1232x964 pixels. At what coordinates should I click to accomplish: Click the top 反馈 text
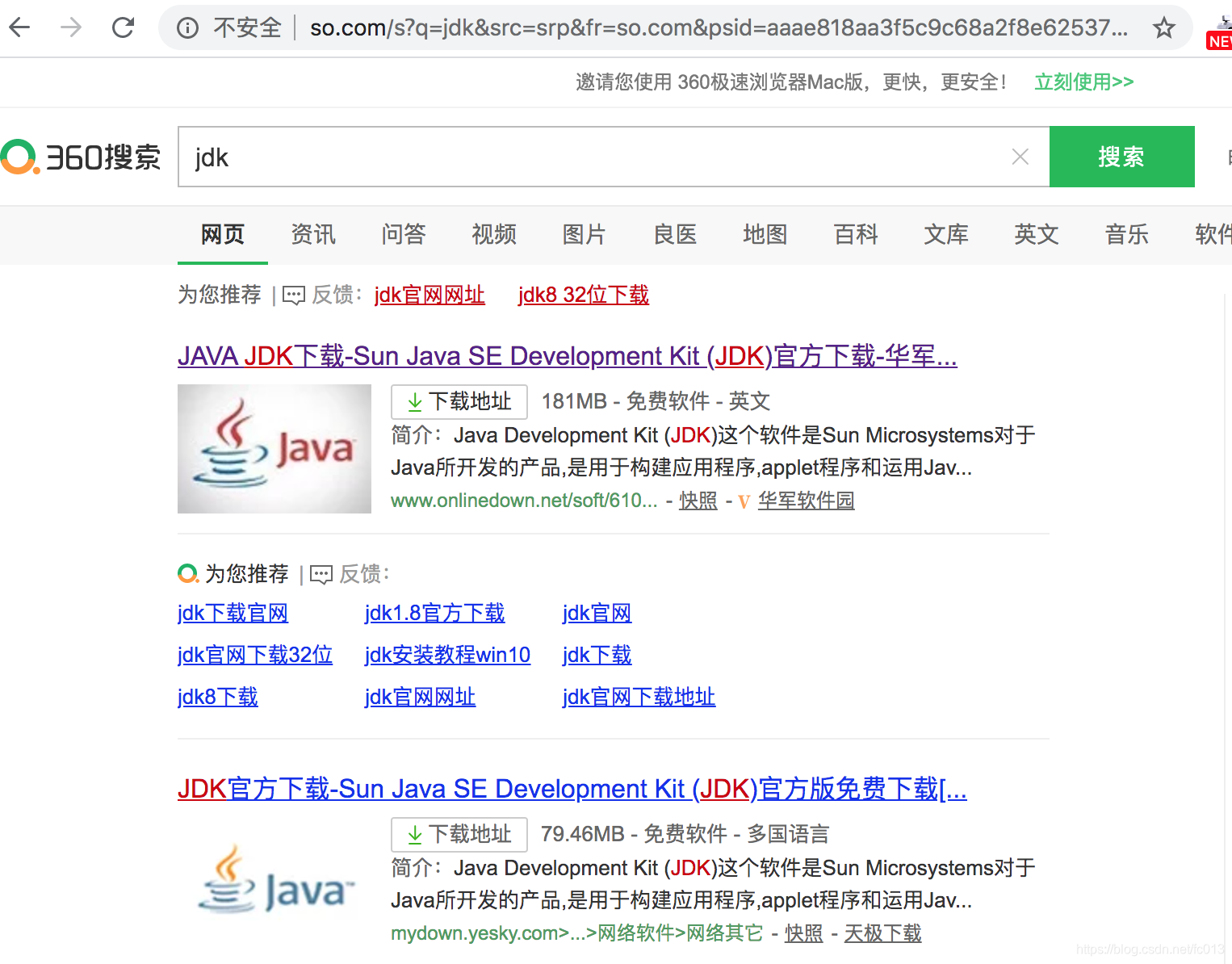(333, 295)
